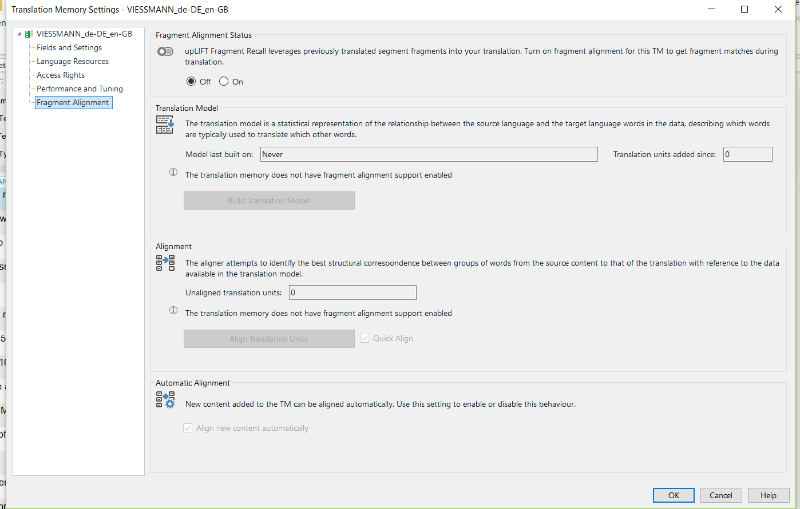Select the On radio button
The width and height of the screenshot is (800, 509).
click(x=223, y=81)
